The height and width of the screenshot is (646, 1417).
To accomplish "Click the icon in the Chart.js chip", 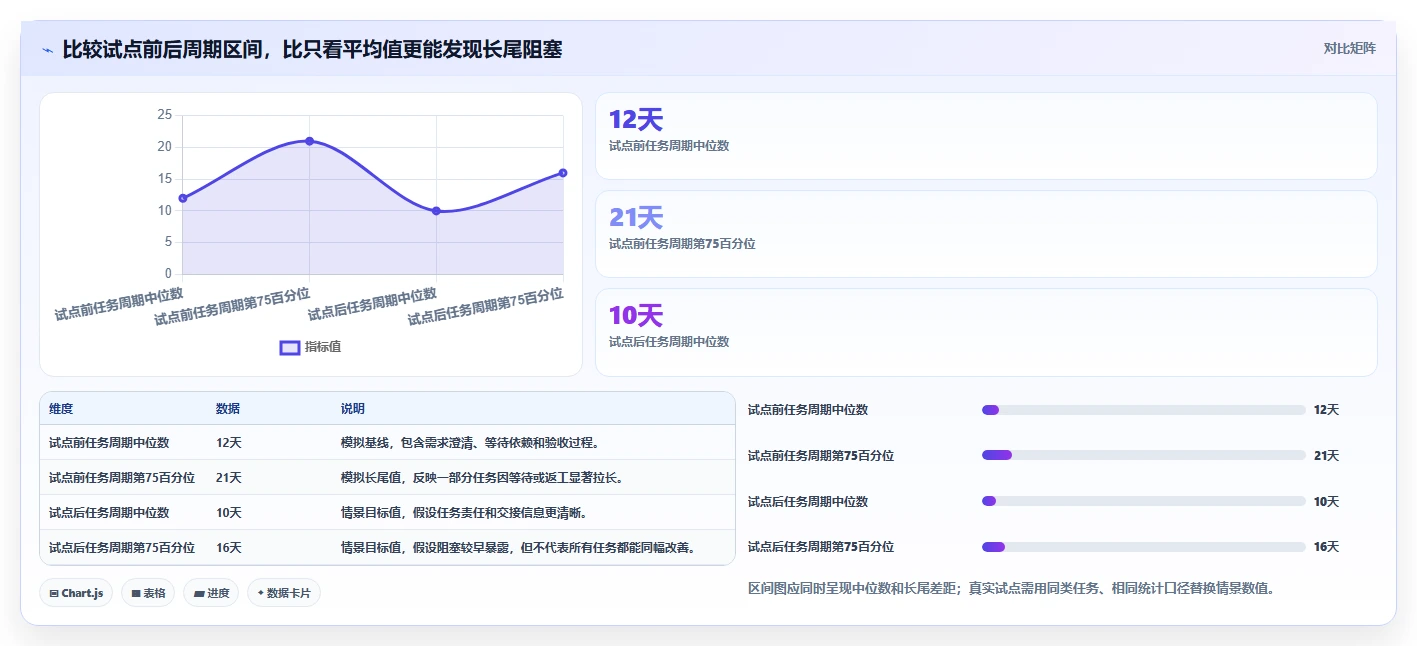I will tap(54, 594).
